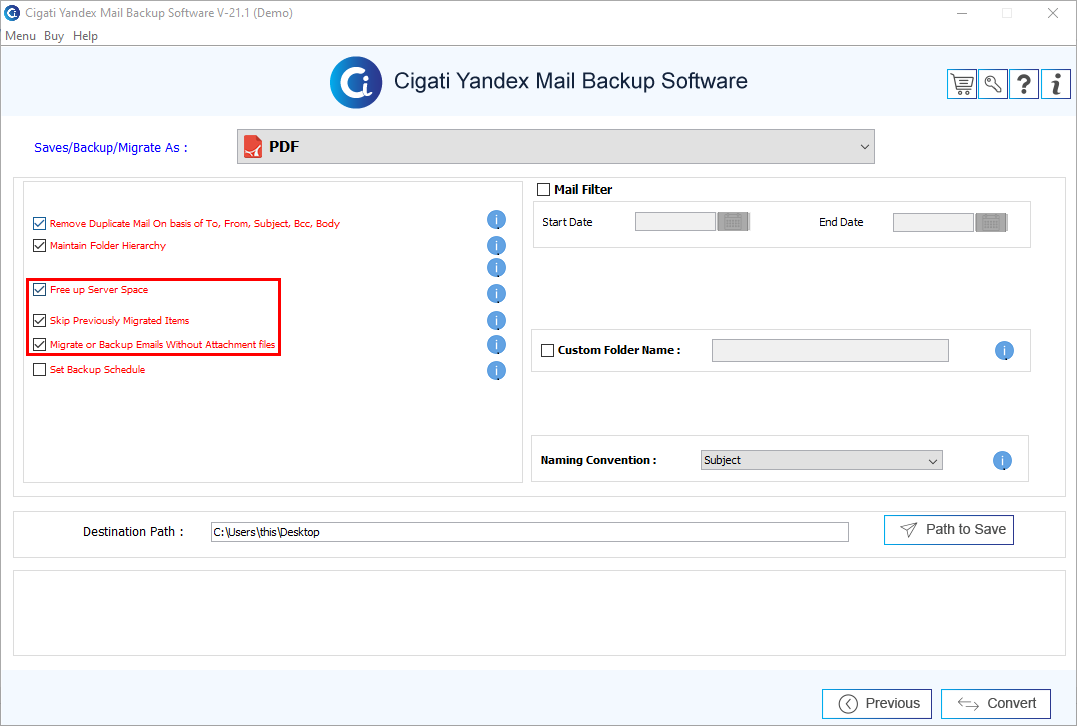The width and height of the screenshot is (1077, 726).
Task: Click Path to Save button
Action: click(949, 530)
